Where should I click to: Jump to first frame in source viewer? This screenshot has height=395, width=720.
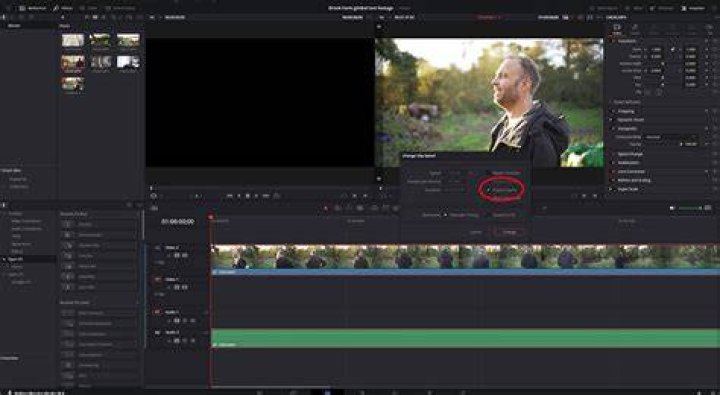click(229, 196)
